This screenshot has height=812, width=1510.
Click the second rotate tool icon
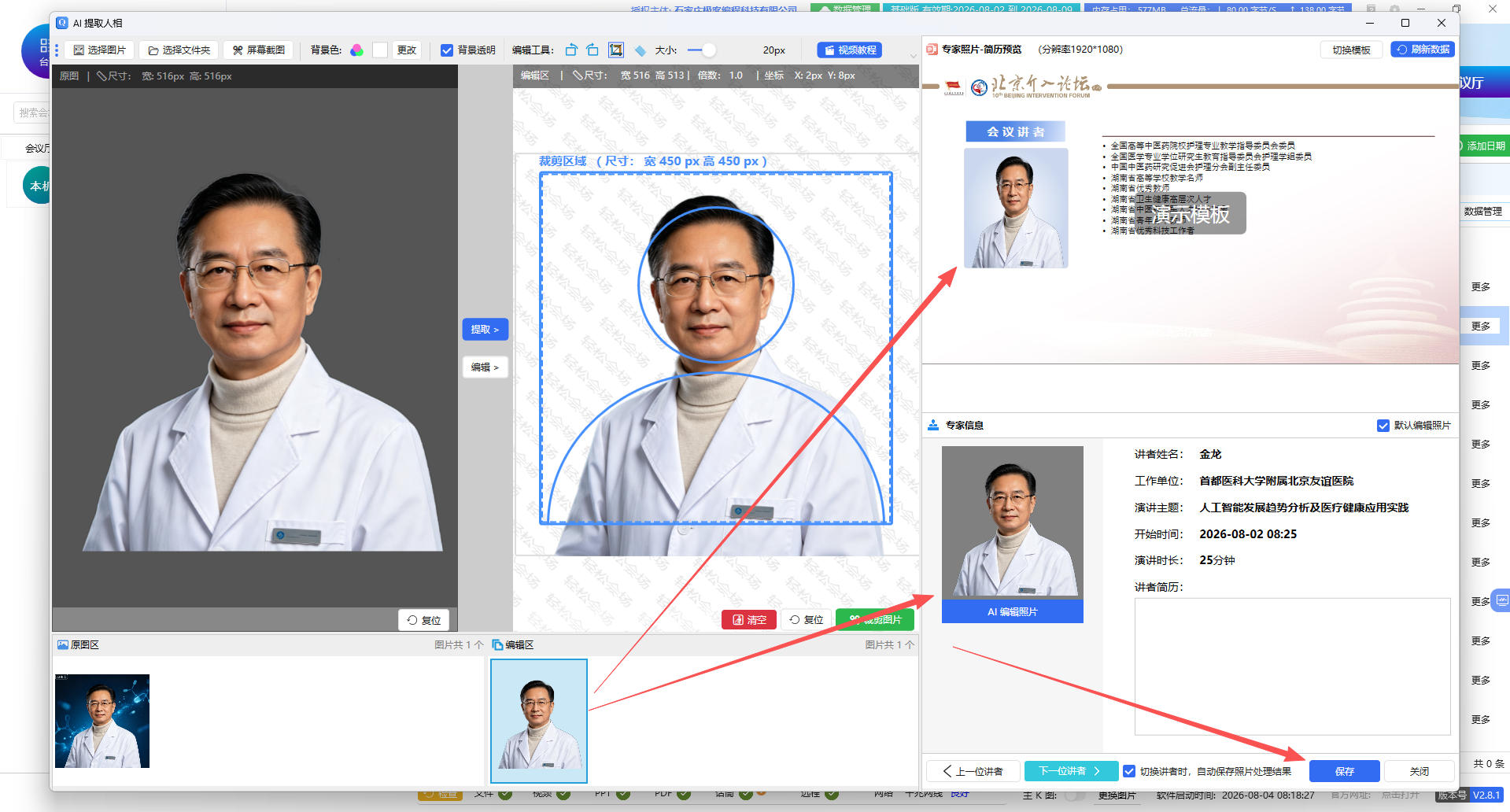click(593, 50)
